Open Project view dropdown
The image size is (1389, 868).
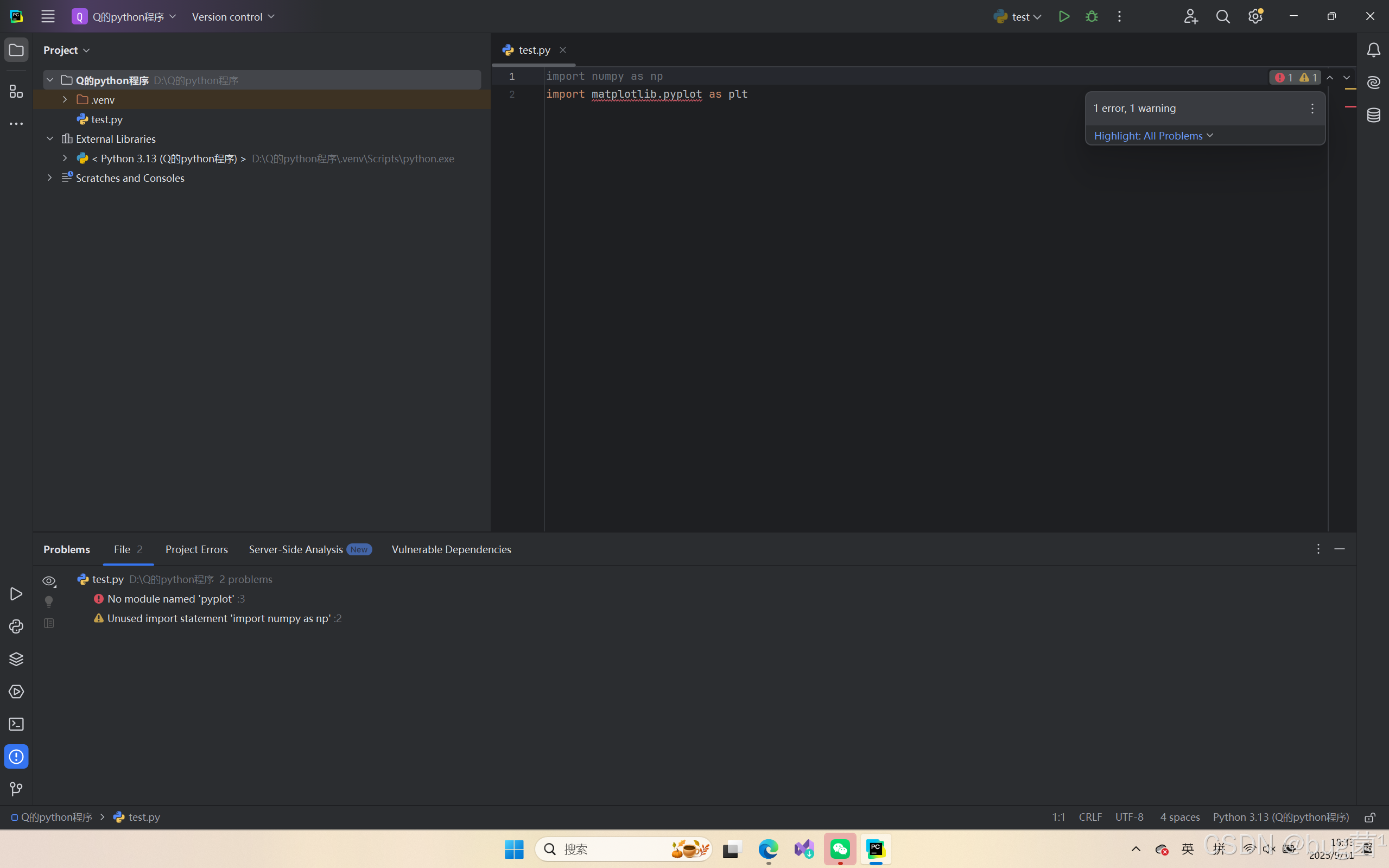coord(67,50)
